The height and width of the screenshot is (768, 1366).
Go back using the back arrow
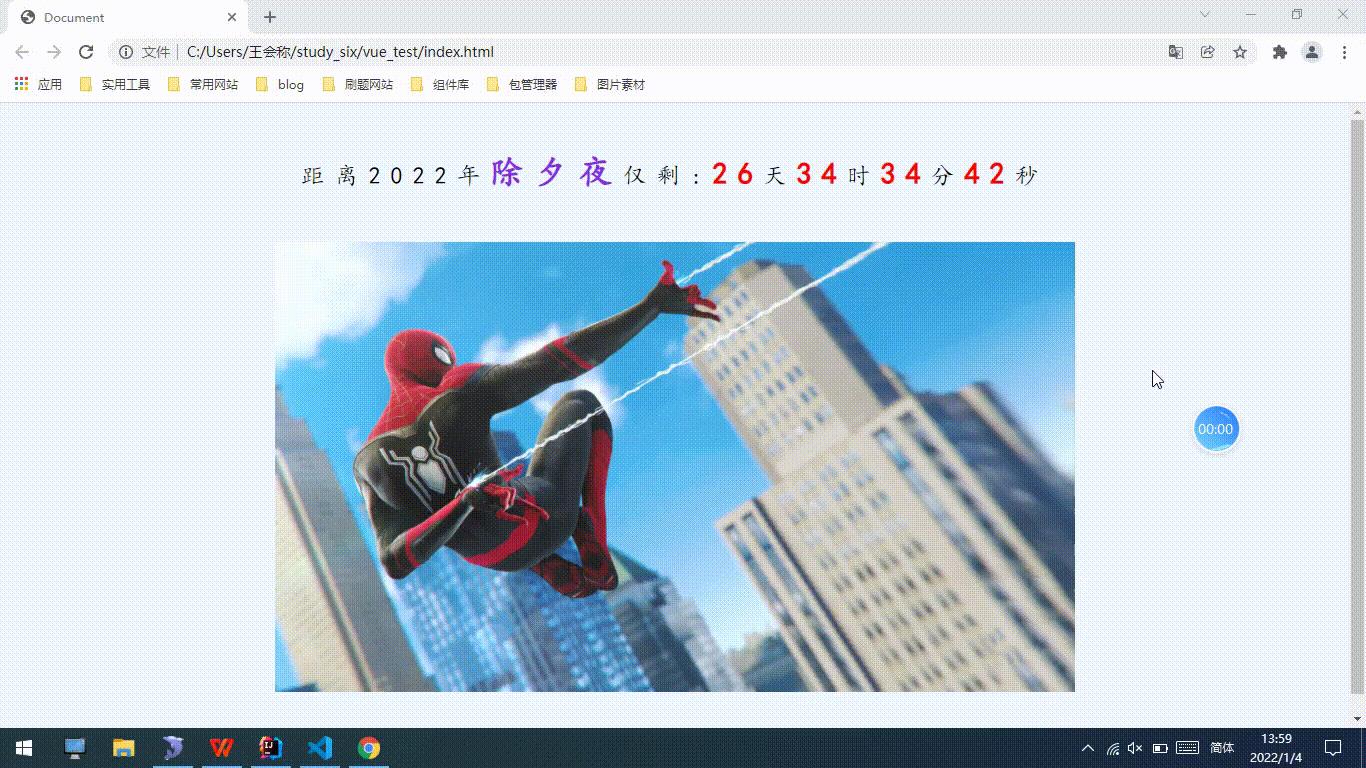click(22, 52)
